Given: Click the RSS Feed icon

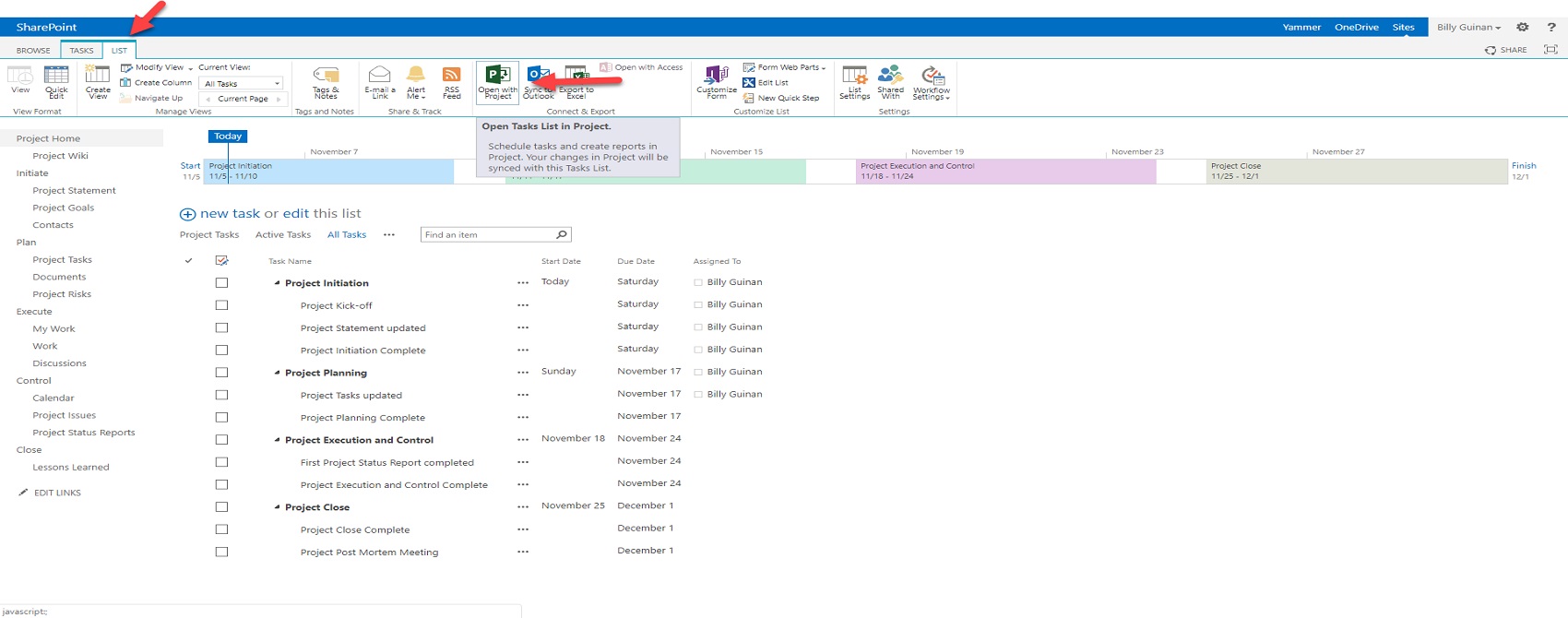Looking at the screenshot, I should 451,81.
